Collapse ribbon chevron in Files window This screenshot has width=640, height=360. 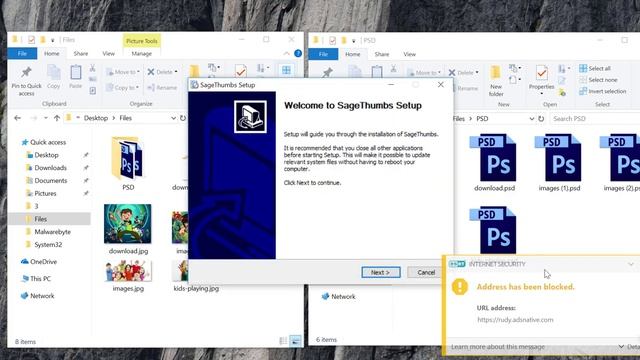(287, 53)
